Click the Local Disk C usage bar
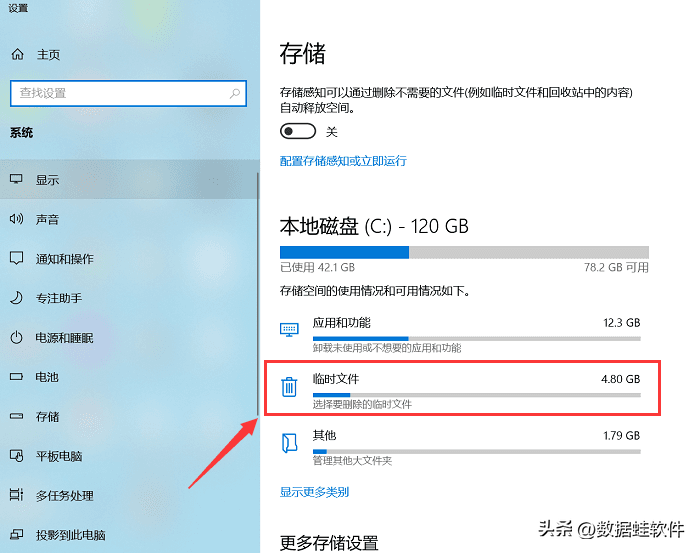Viewport: 700px width, 553px height. (464, 252)
